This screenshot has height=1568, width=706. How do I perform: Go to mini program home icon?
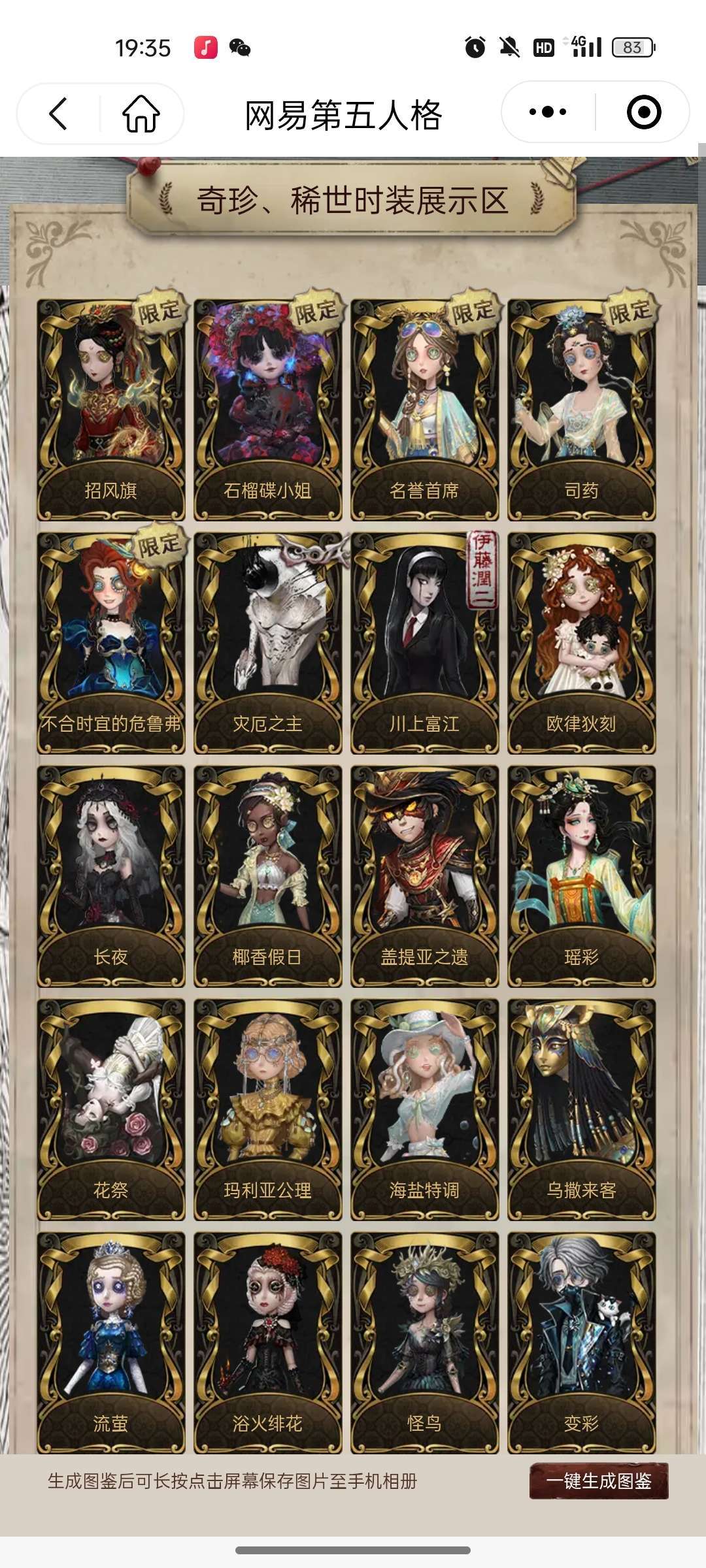[x=141, y=114]
